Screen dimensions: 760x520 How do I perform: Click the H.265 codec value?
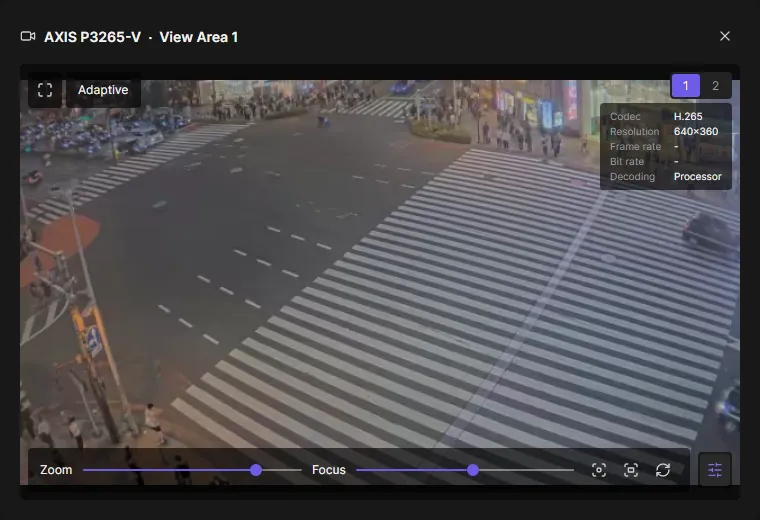click(688, 116)
